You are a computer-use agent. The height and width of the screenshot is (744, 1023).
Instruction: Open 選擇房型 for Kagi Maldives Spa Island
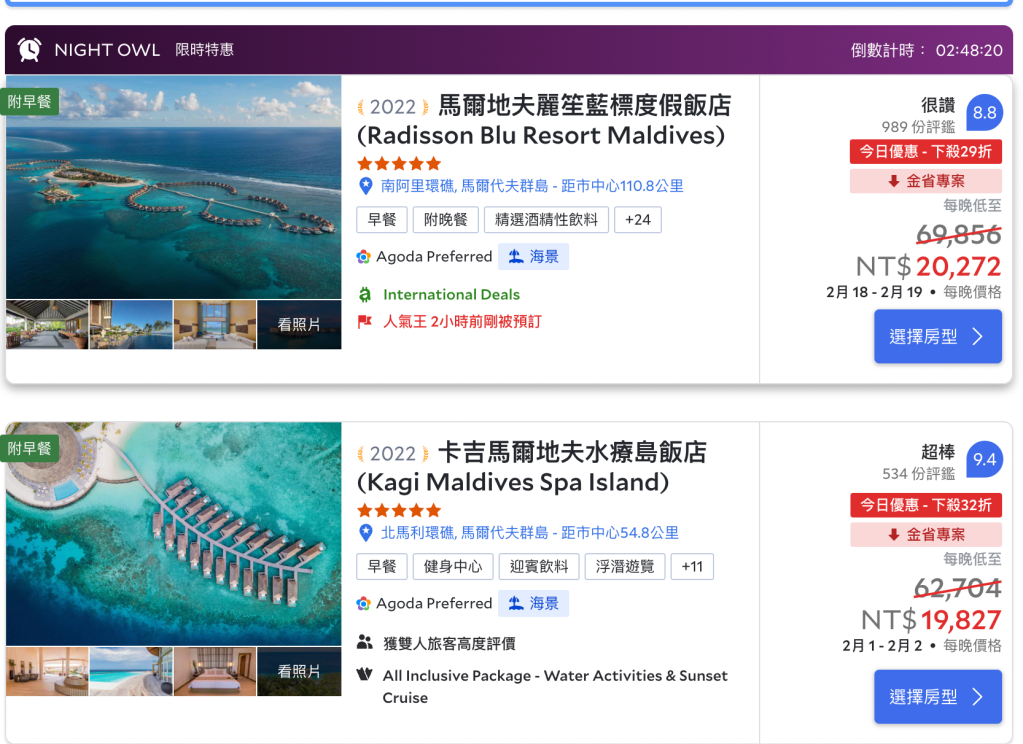[x=937, y=697]
